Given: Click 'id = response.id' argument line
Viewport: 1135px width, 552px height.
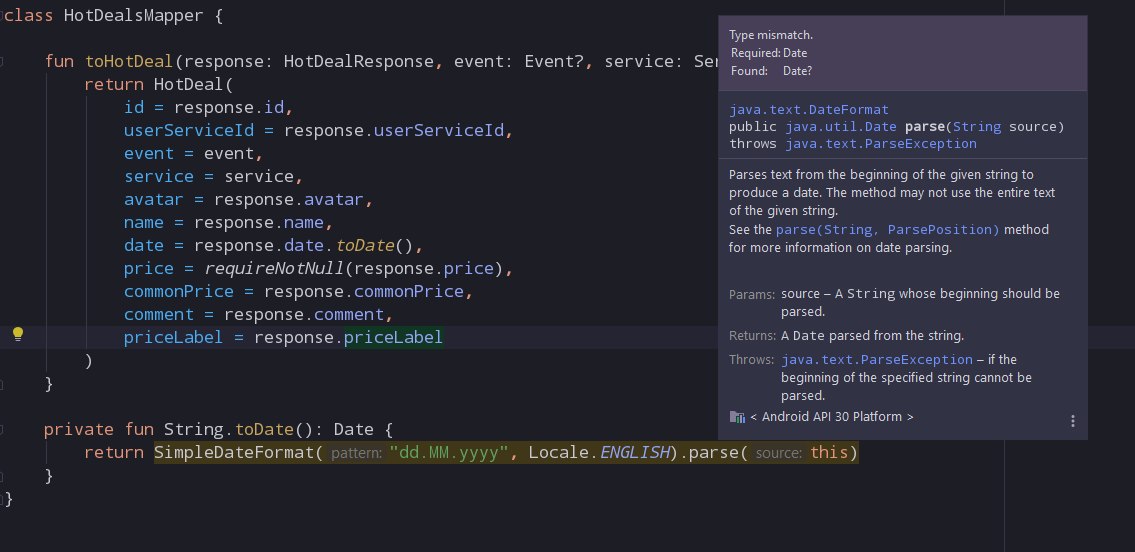Looking at the screenshot, I should pyautogui.click(x=208, y=108).
